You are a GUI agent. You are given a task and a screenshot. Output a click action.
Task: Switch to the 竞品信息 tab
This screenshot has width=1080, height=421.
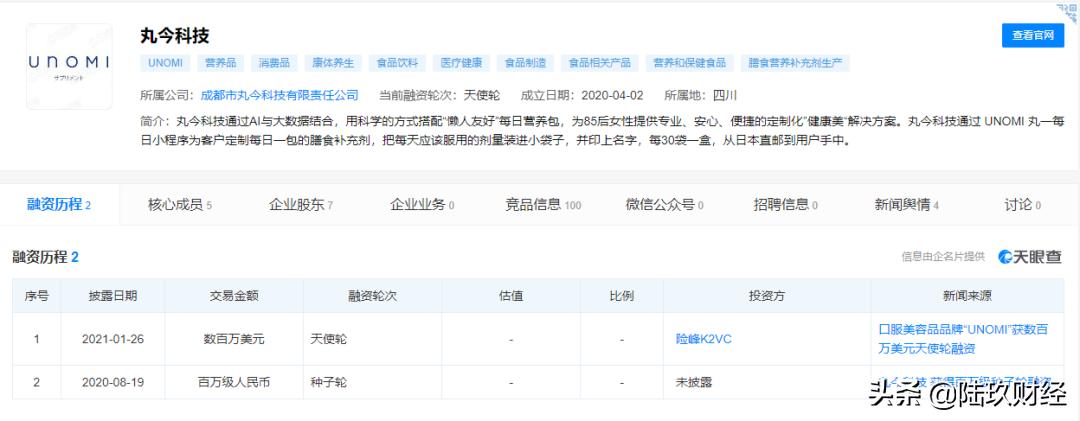coord(543,205)
